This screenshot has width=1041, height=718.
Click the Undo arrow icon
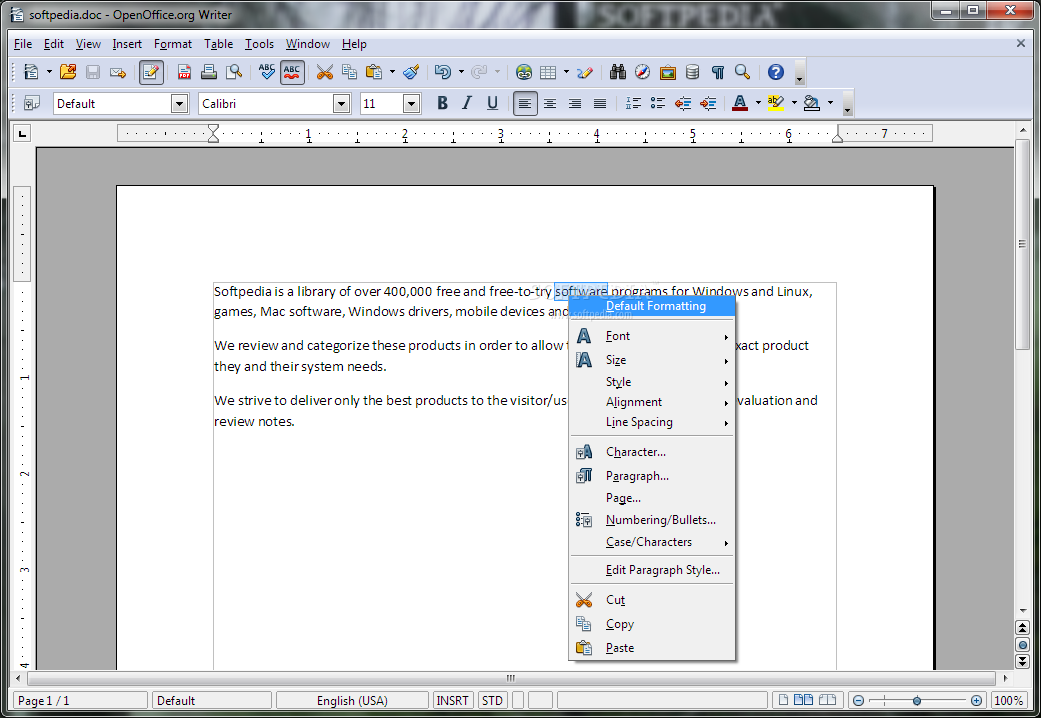[443, 72]
